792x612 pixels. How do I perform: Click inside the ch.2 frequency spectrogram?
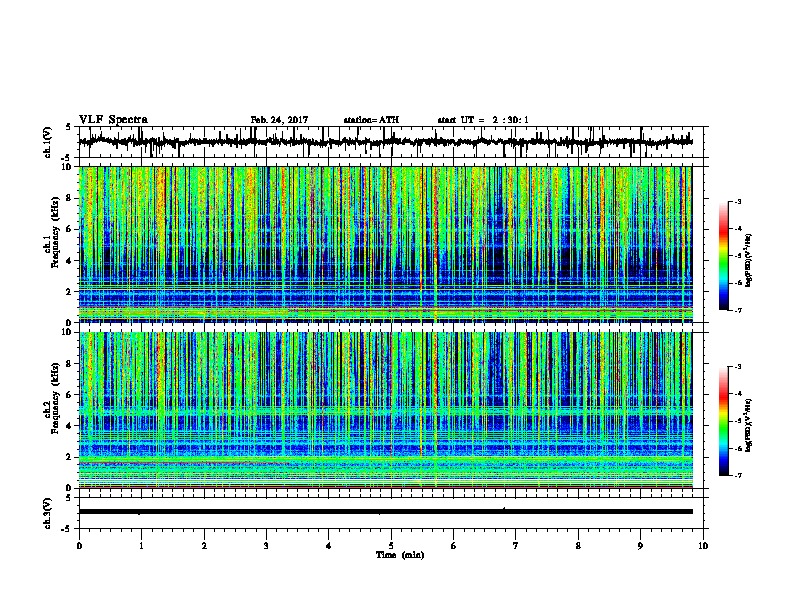[x=386, y=410]
